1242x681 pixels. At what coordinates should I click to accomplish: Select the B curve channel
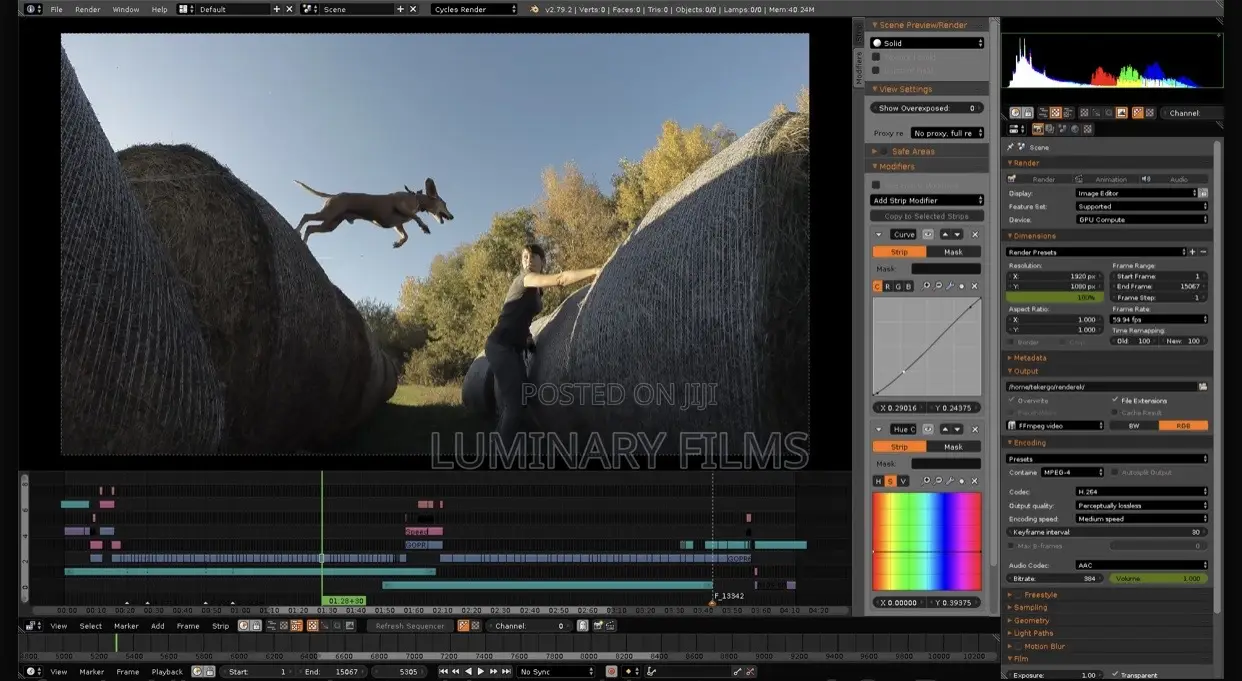[908, 286]
